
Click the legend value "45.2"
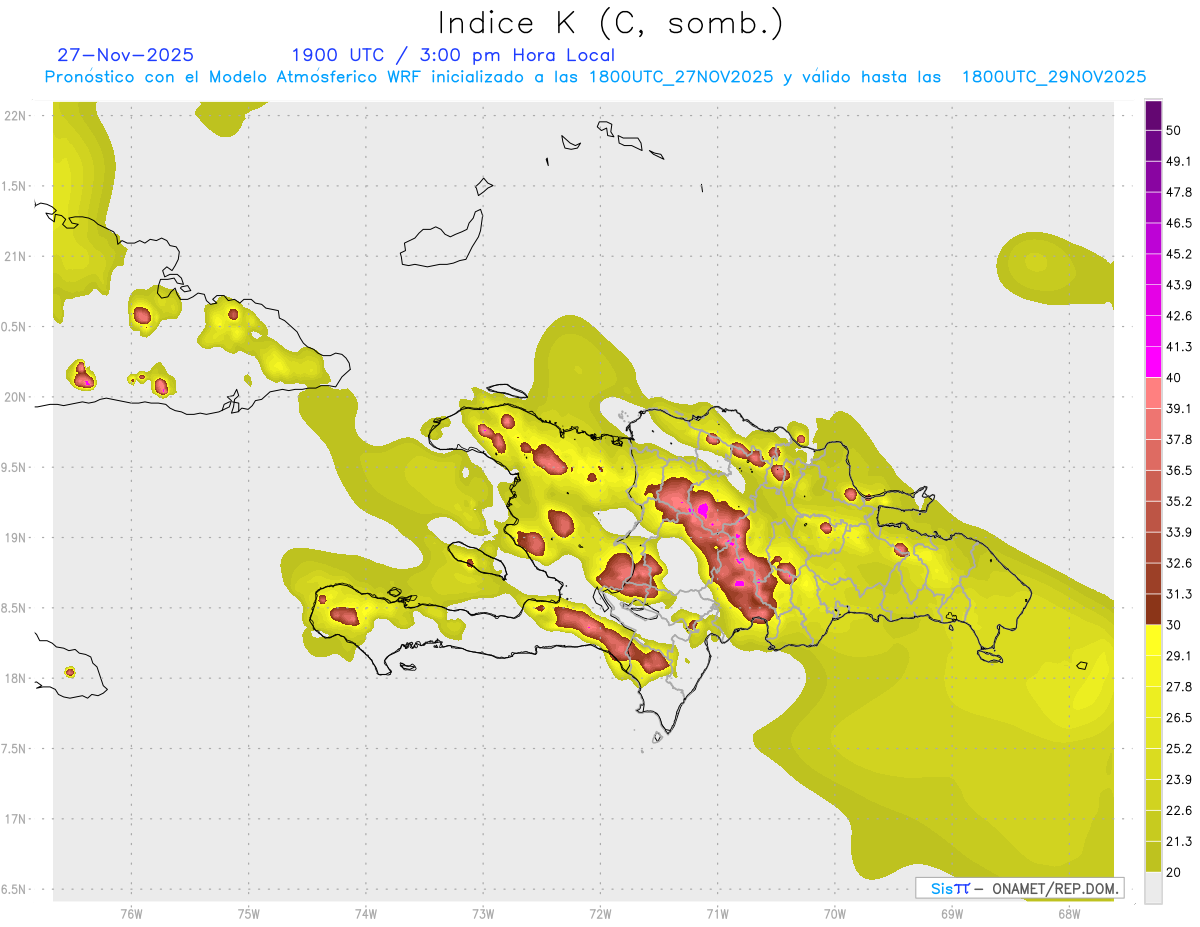pos(1179,254)
